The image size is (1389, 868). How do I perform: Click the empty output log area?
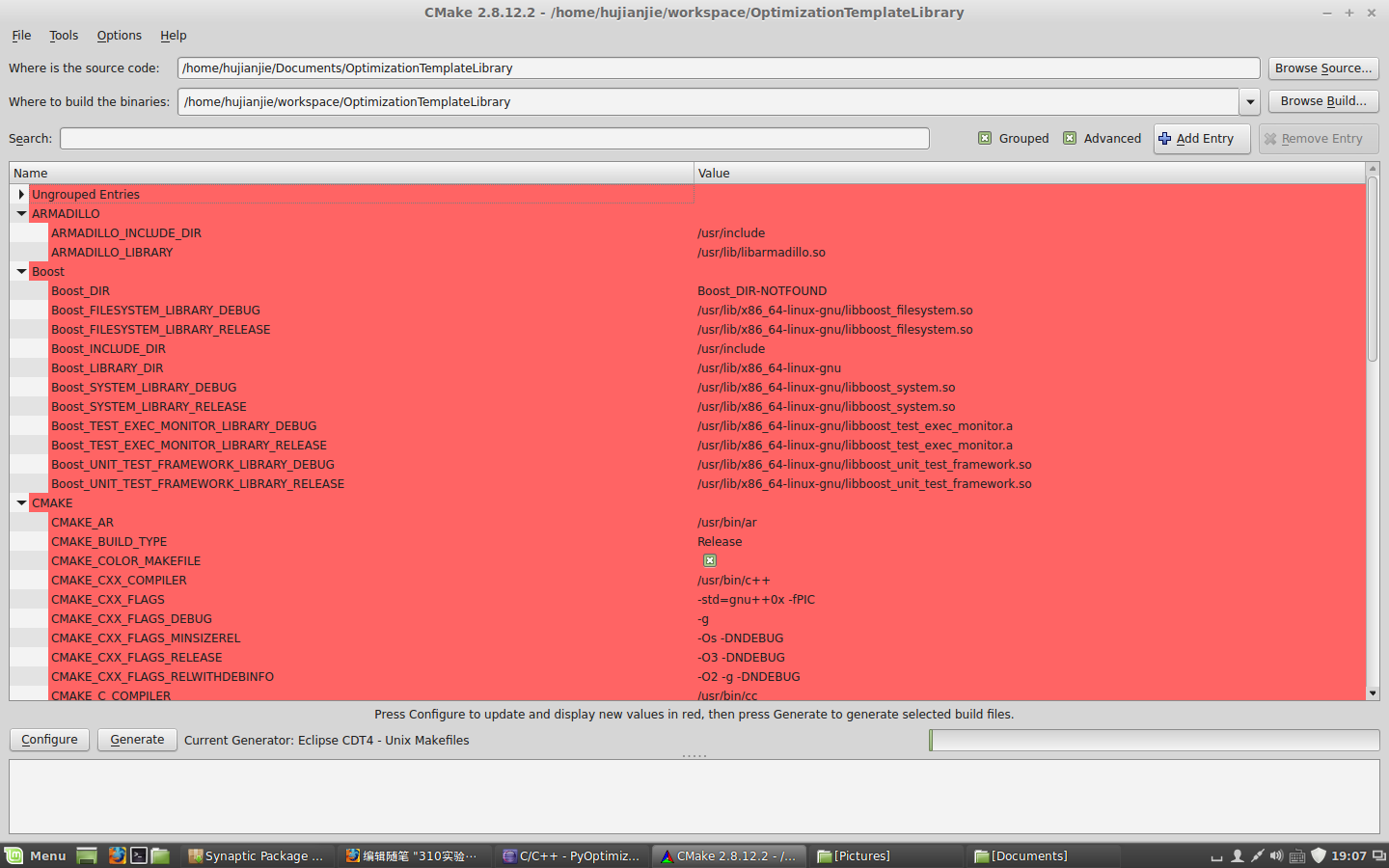pos(694,797)
